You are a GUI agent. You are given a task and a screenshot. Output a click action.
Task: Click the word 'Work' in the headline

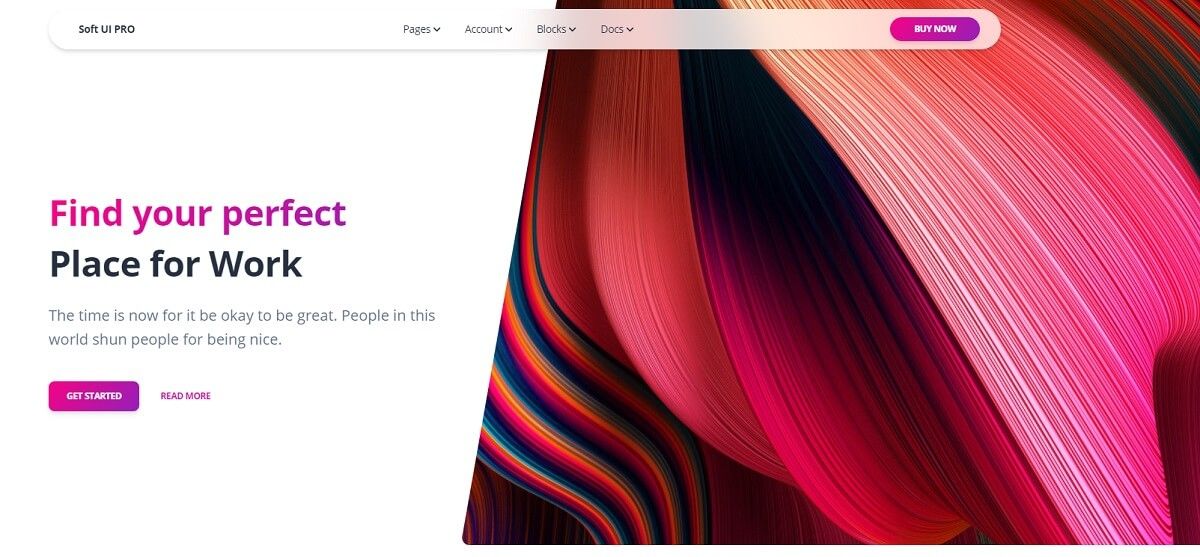tap(255, 264)
